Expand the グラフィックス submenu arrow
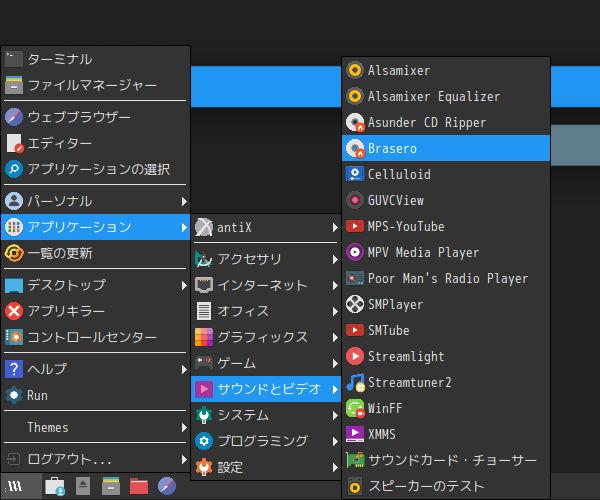The image size is (600, 500). pos(335,337)
